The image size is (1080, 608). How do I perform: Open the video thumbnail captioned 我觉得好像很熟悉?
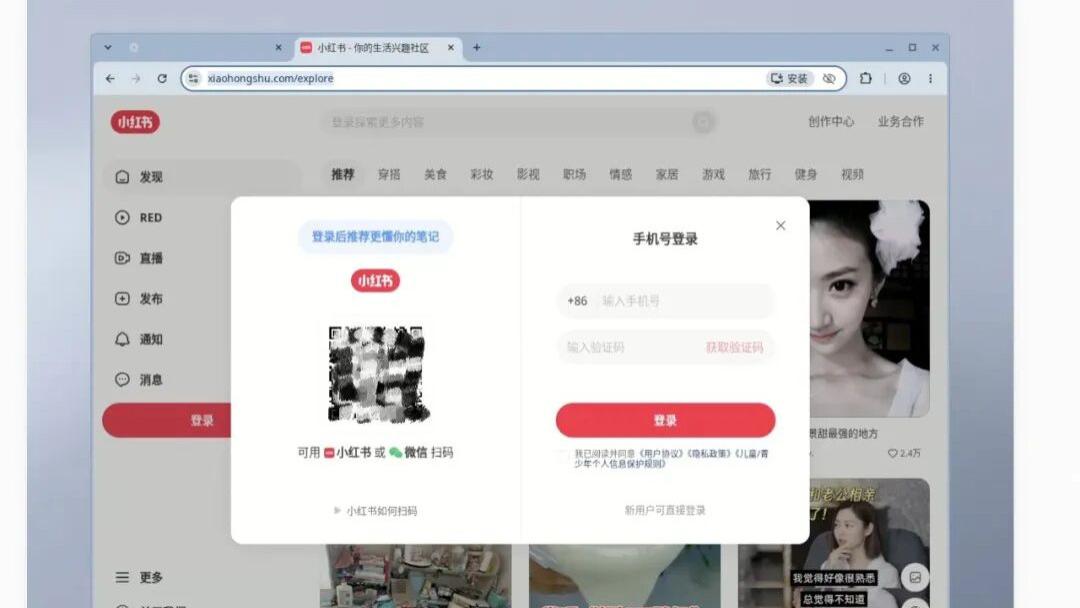(x=833, y=544)
